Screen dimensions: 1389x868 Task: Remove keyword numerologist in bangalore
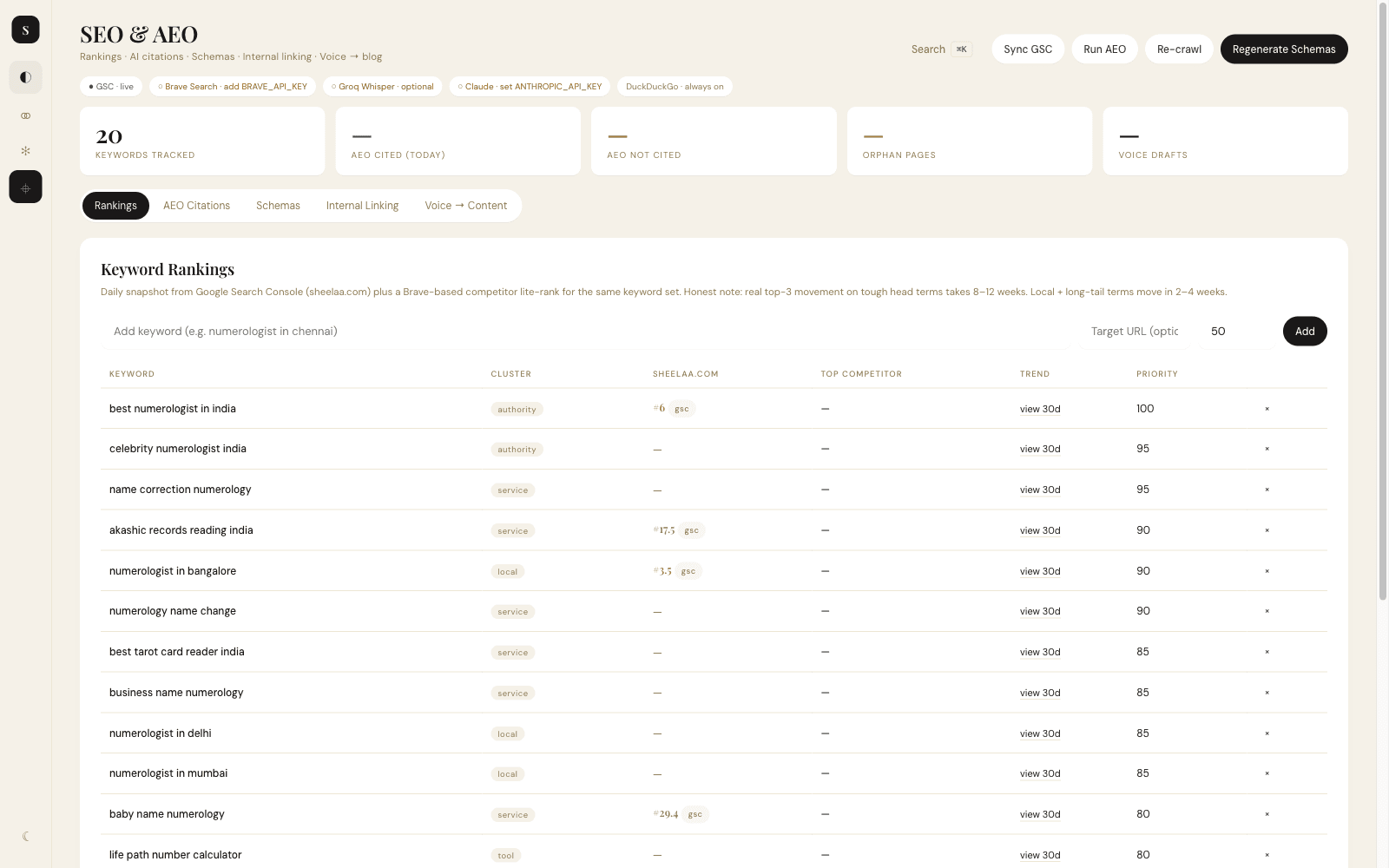tap(1267, 571)
